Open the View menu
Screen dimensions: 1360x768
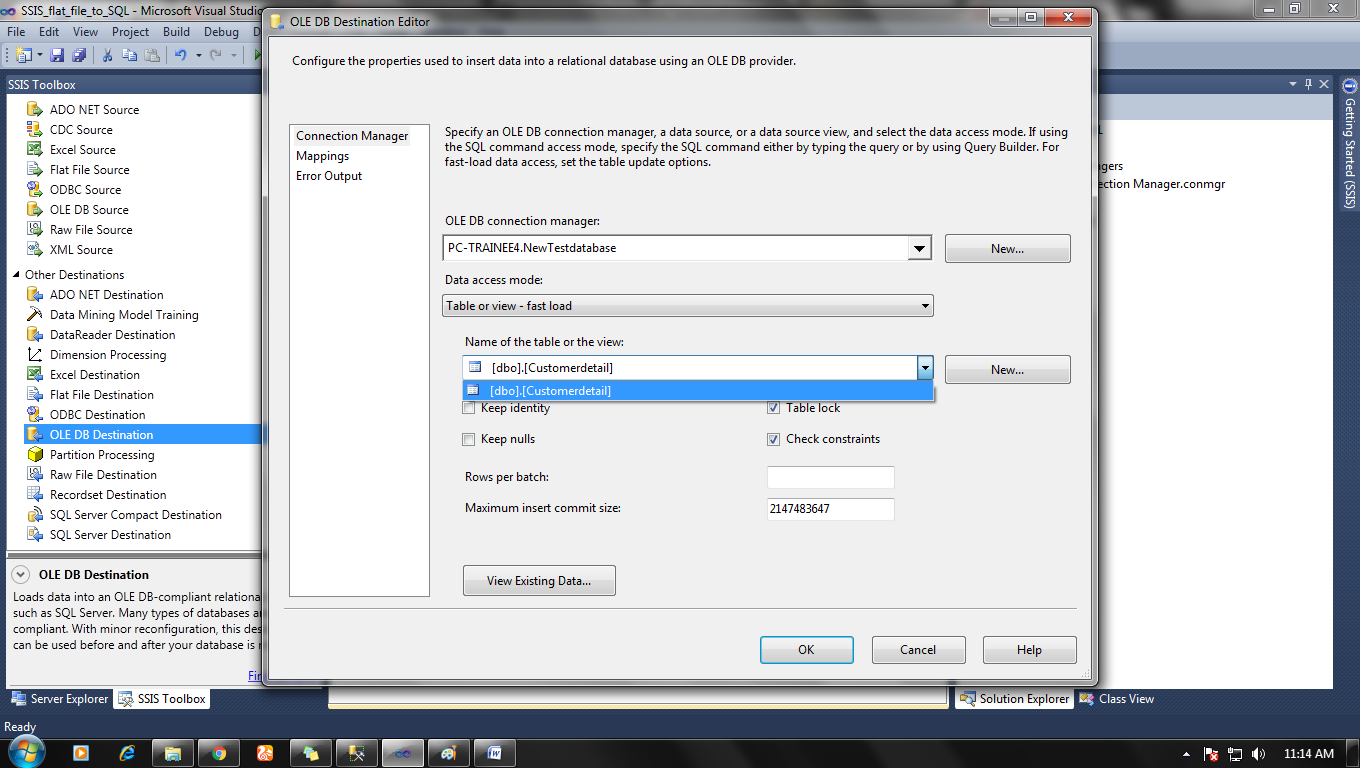click(85, 32)
